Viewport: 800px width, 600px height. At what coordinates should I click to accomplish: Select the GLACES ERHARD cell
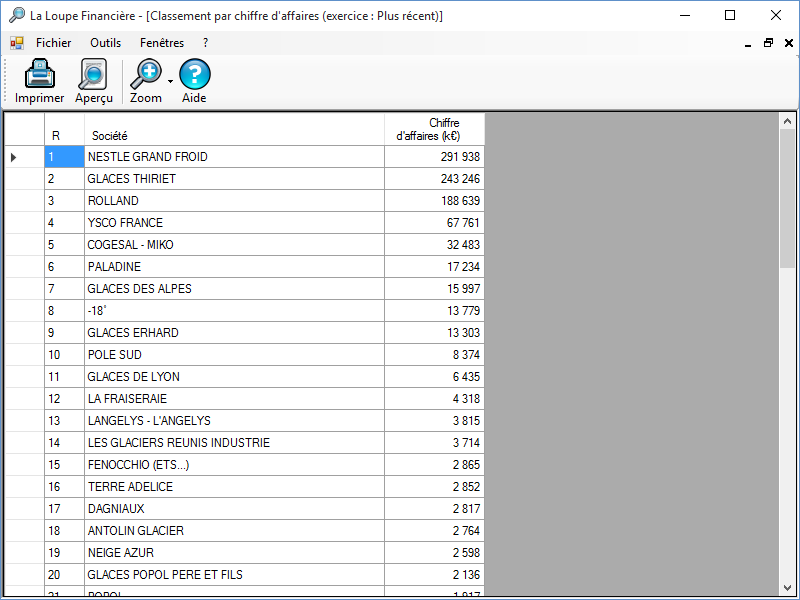point(234,333)
